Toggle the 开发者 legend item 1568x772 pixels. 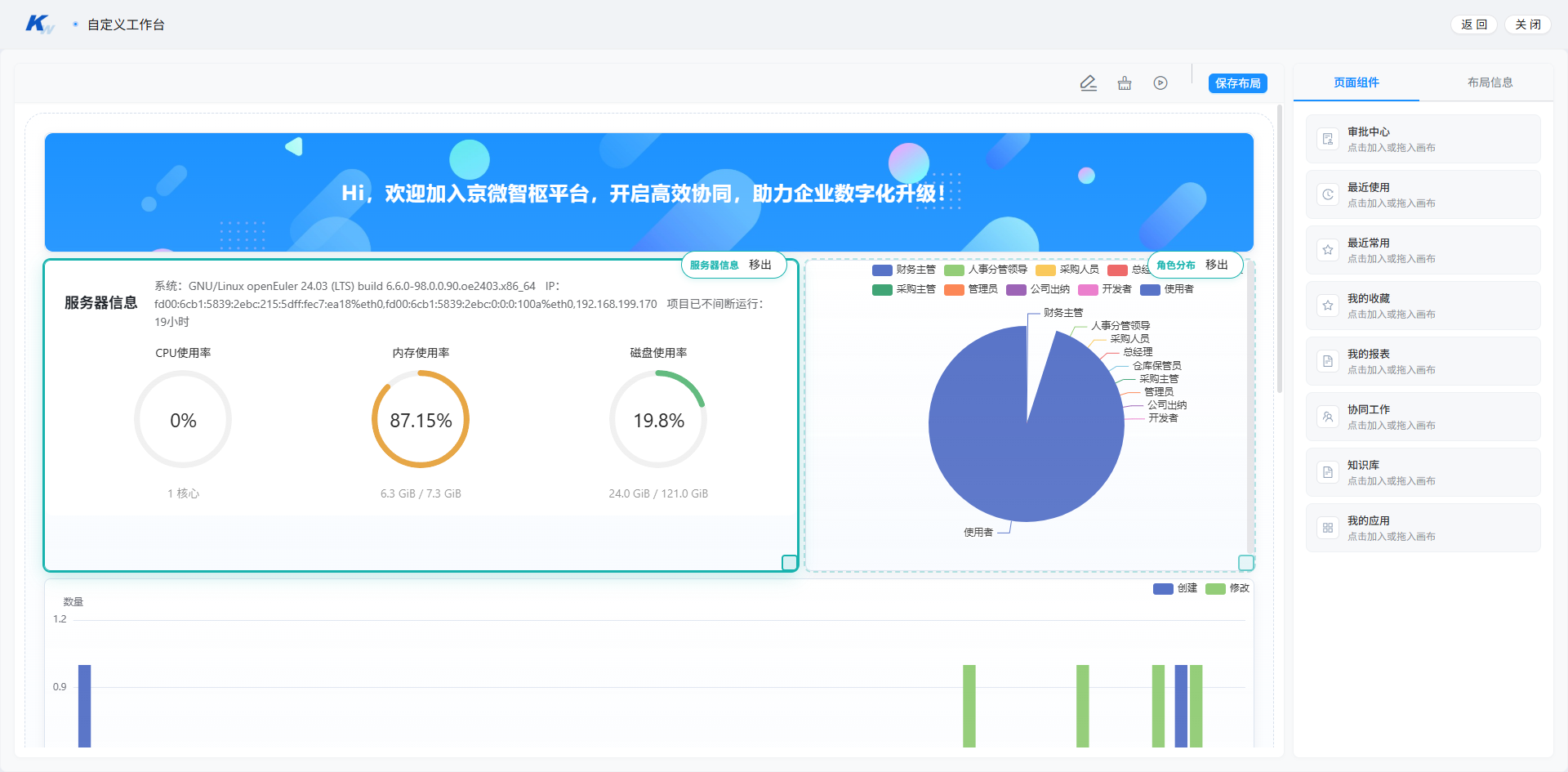pyautogui.click(x=1105, y=289)
